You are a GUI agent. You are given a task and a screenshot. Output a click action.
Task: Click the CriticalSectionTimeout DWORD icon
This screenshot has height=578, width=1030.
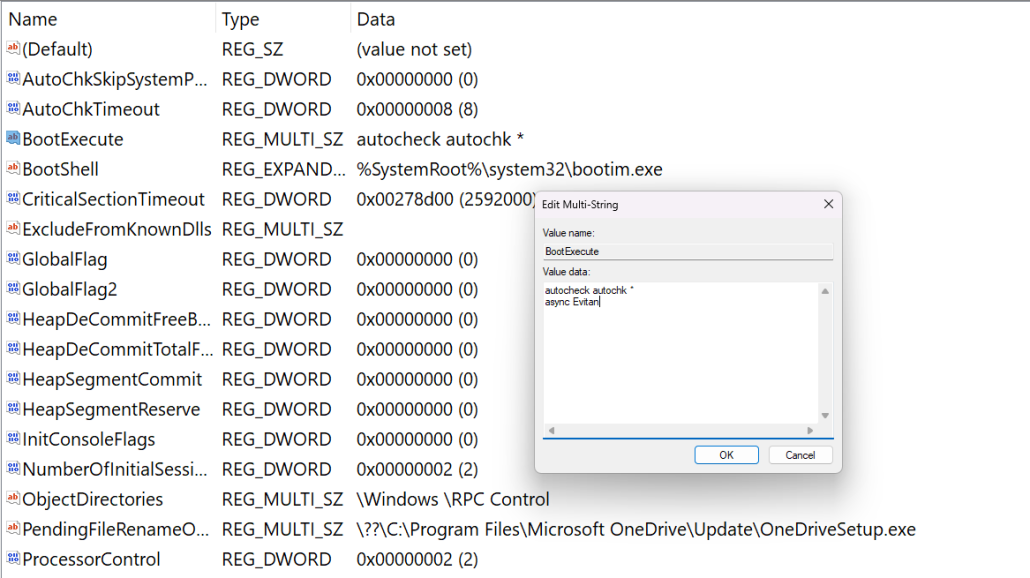click(13, 198)
